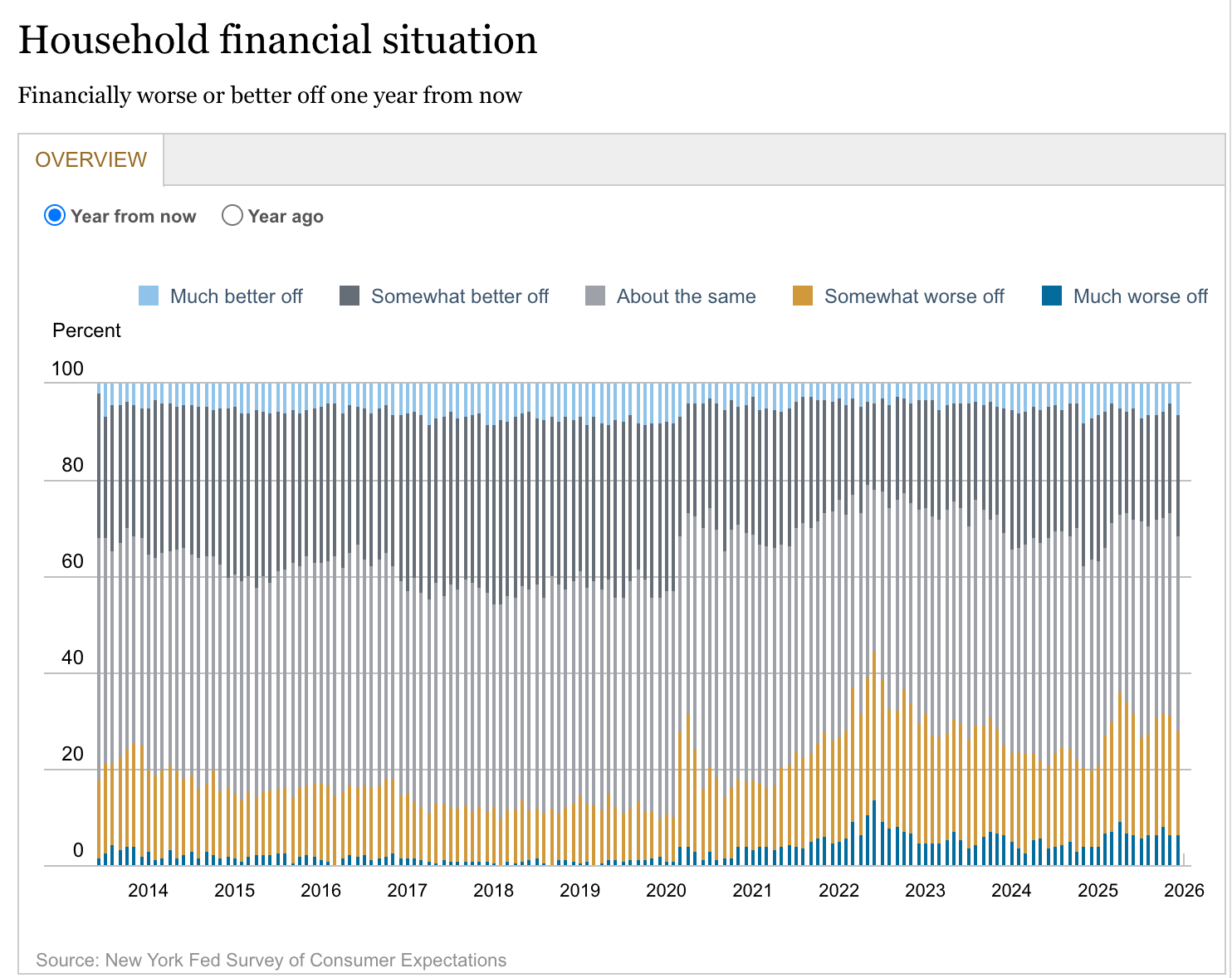Image resolution: width=1232 pixels, height=978 pixels.
Task: Click the 'About the same' gray swatch
Action: pyautogui.click(x=595, y=296)
